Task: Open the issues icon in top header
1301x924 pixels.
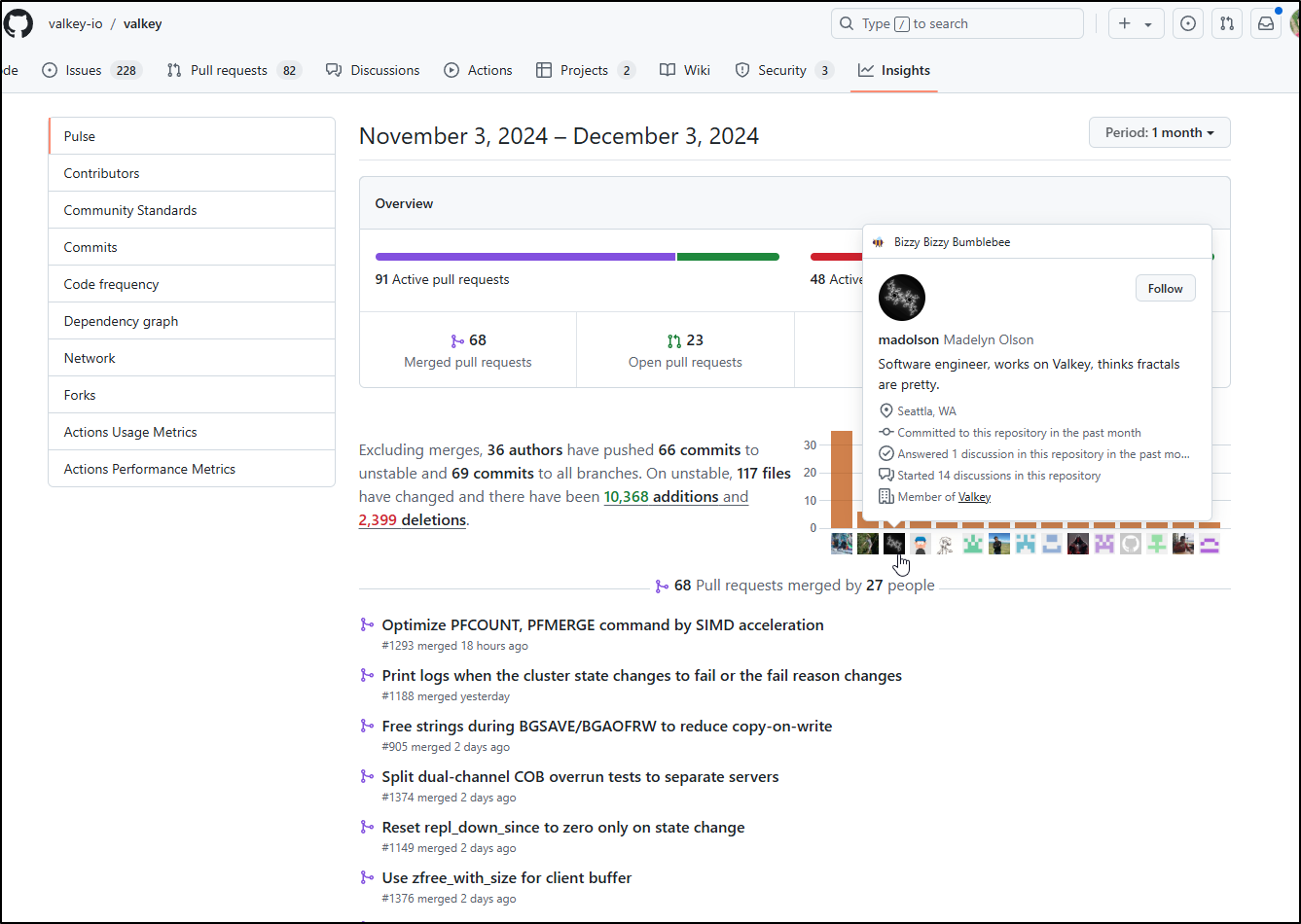Action: [x=1187, y=23]
